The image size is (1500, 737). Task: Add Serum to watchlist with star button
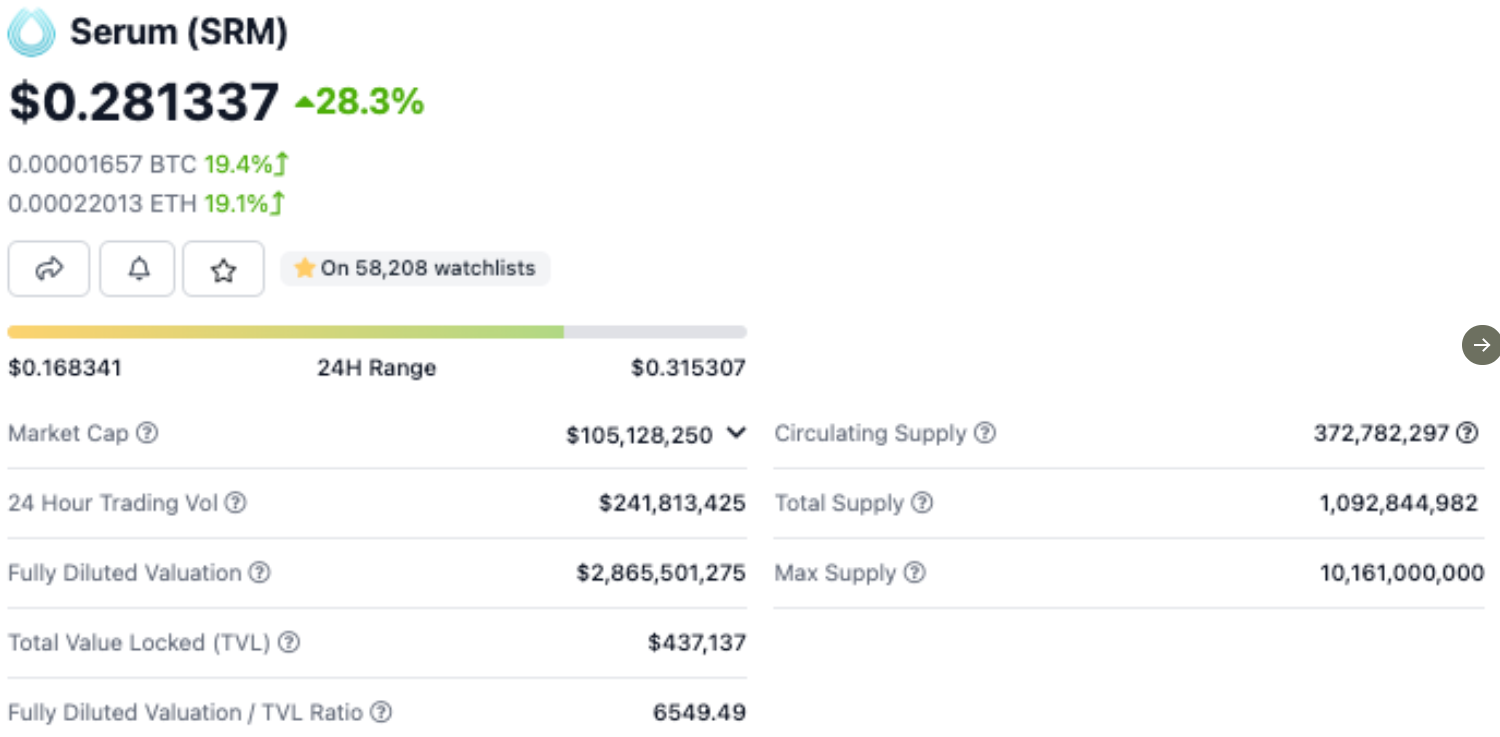(224, 269)
